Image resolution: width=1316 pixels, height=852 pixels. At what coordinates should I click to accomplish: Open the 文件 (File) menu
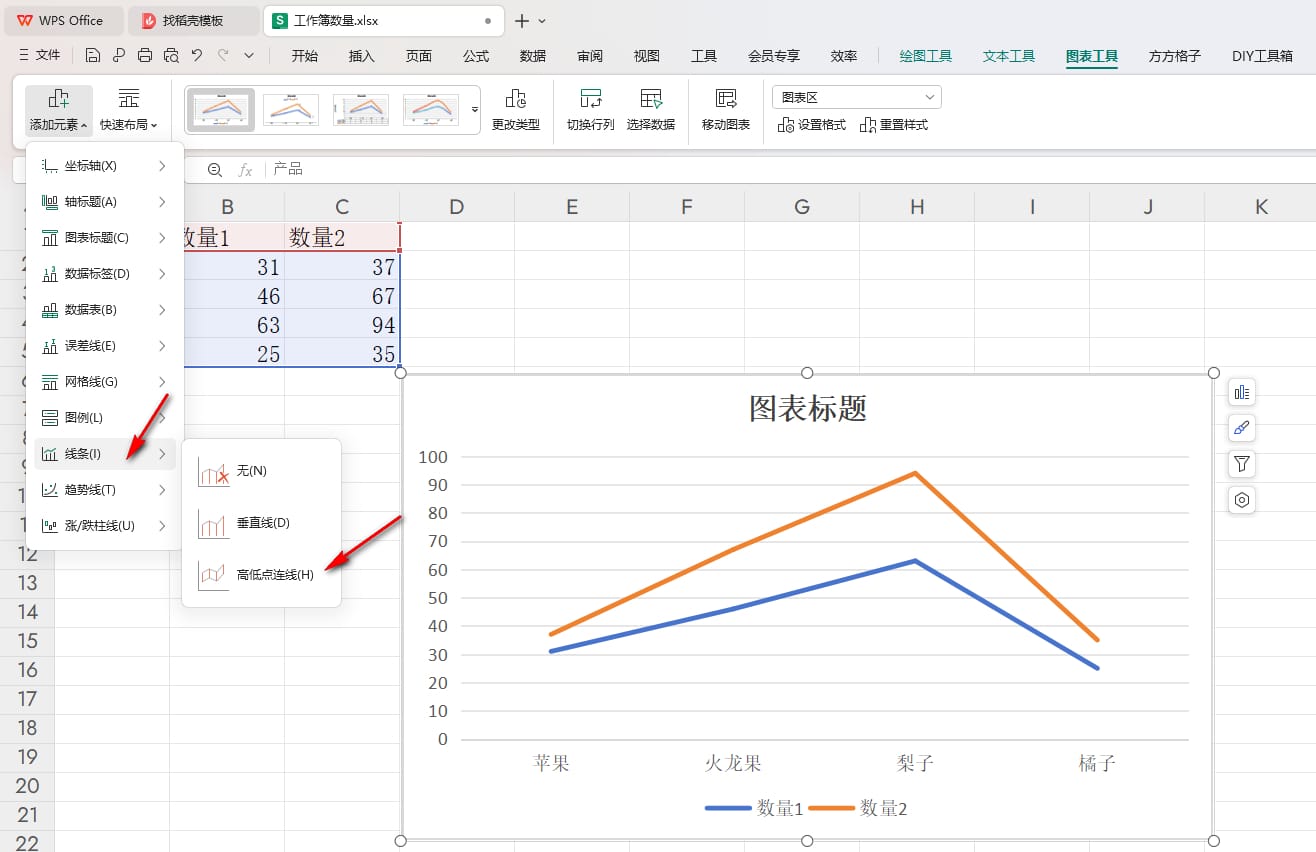(40, 56)
